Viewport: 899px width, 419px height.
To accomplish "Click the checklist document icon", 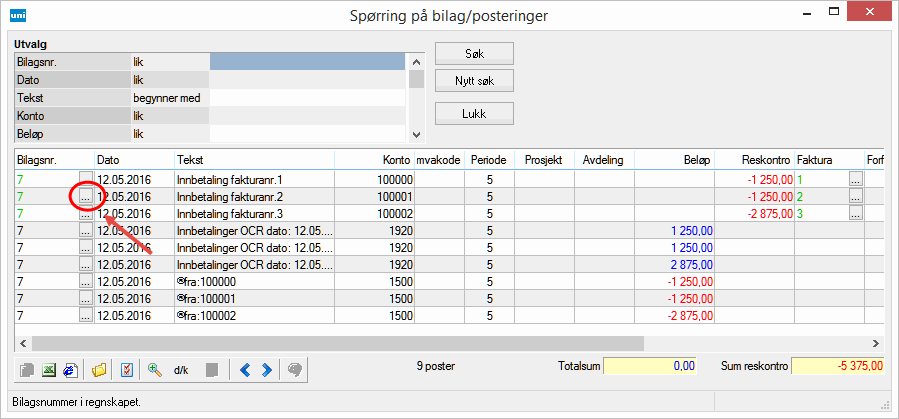I will point(127,369).
